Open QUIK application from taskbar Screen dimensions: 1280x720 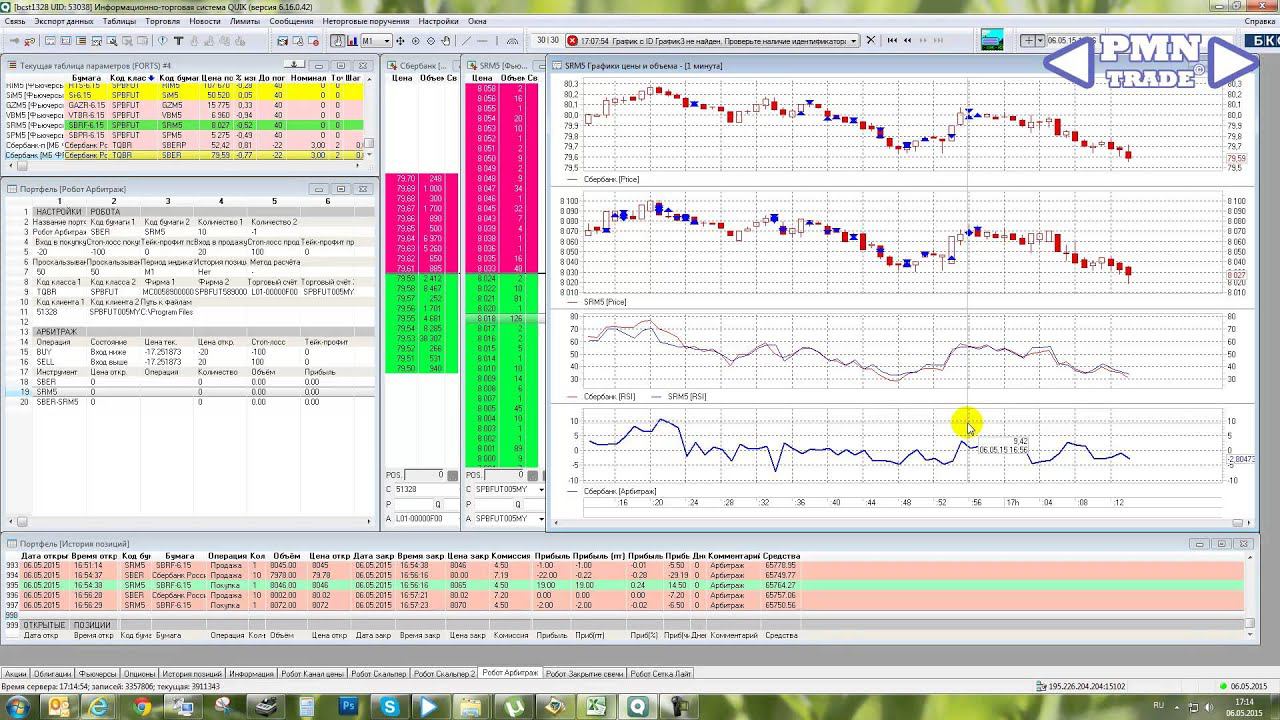tap(636, 707)
